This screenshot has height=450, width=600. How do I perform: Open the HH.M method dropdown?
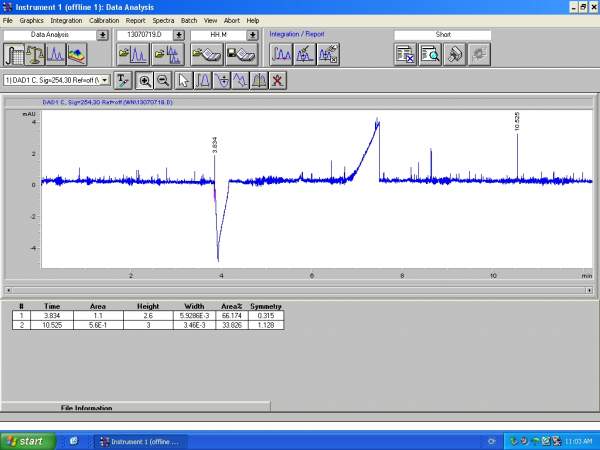[x=253, y=34]
